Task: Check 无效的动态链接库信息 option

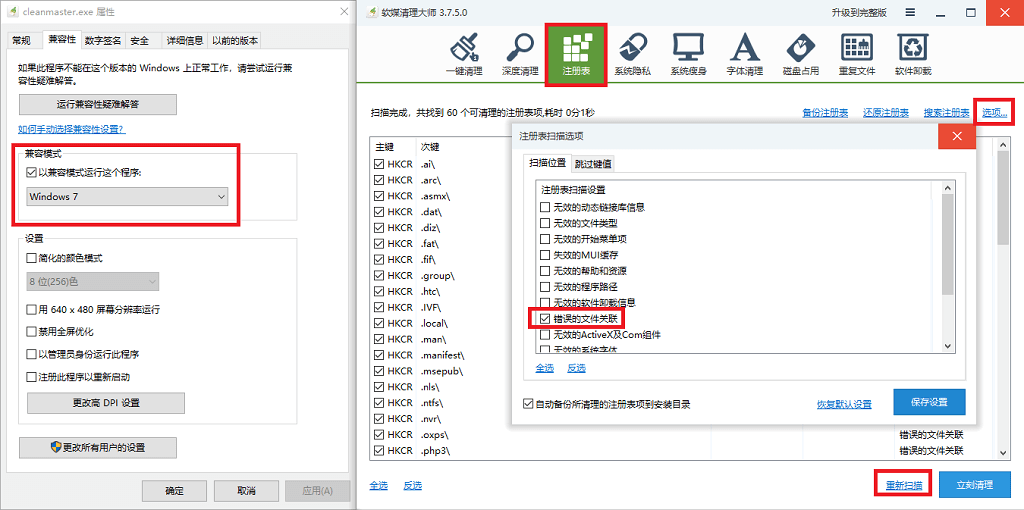Action: tap(545, 207)
